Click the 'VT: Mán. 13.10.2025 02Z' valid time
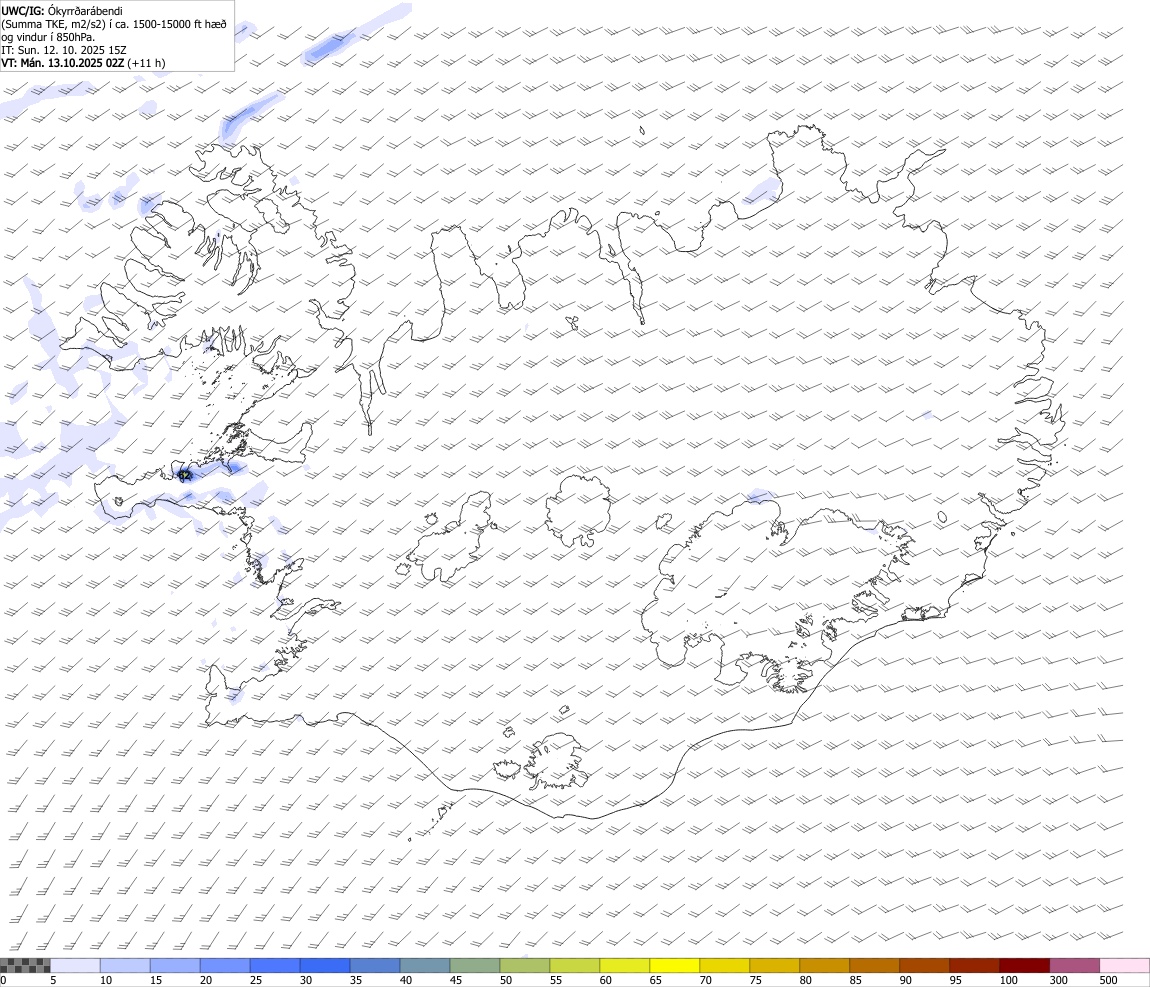1150x987 pixels. click(x=62, y=63)
